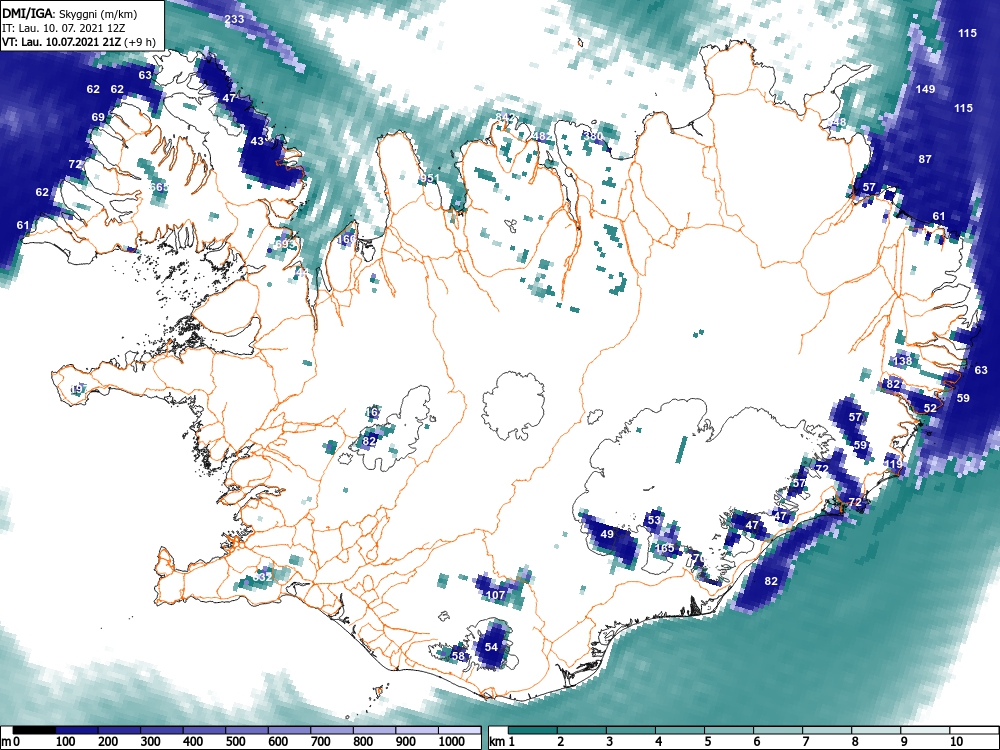The height and width of the screenshot is (750, 1000).
Task: Click the visibility value '233' near the top edge
Action: (x=235, y=19)
